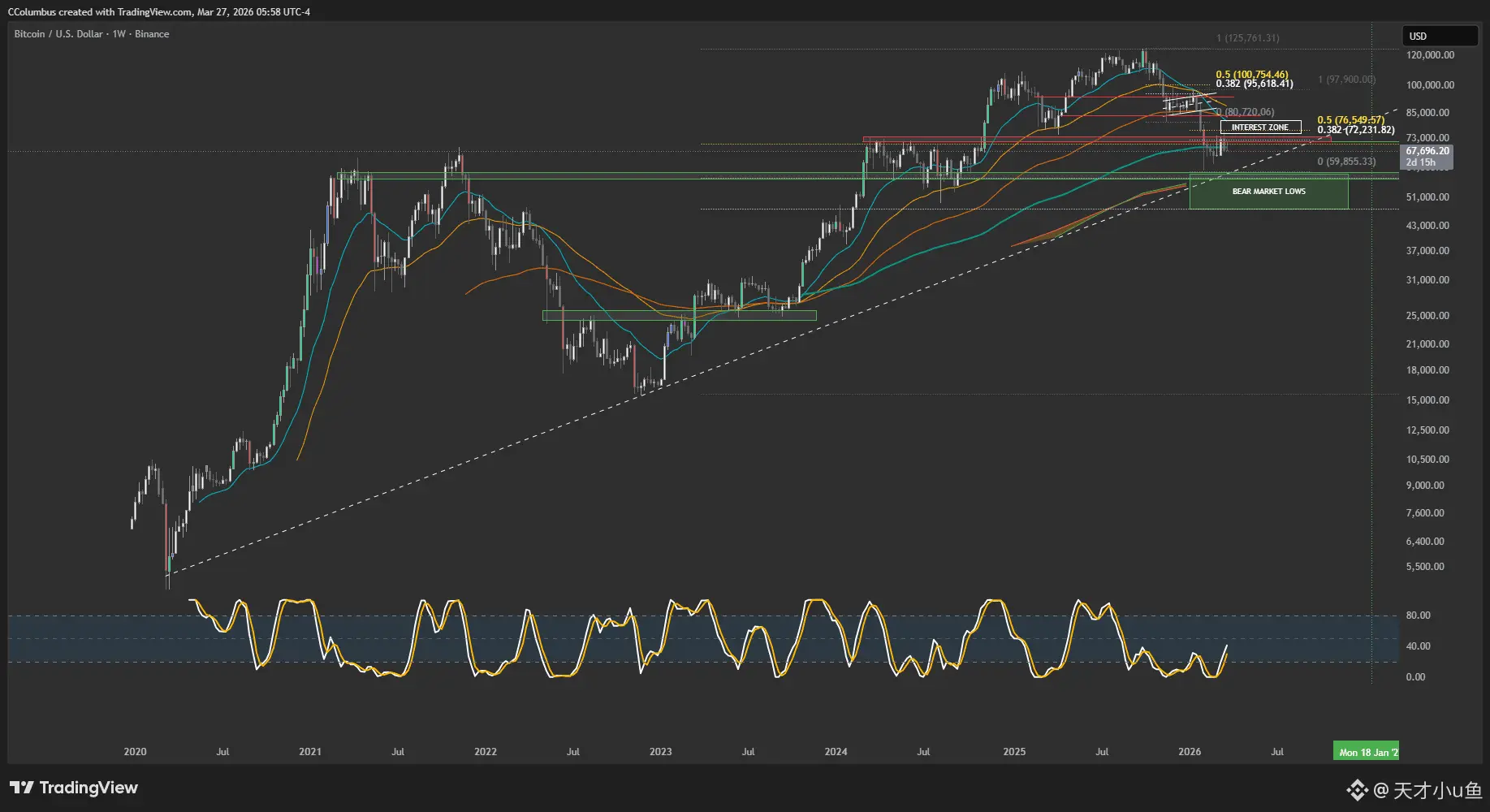
Task: Select the BEAR MARKET LOWS green box
Action: (x=1268, y=192)
